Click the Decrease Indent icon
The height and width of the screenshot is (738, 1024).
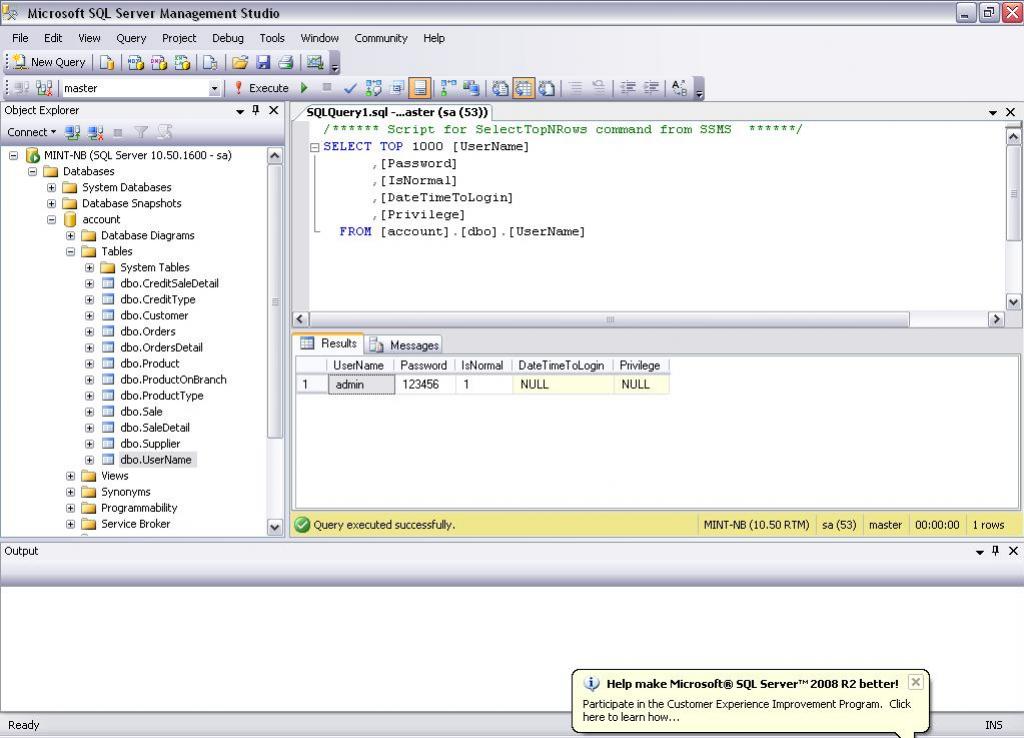tap(628, 88)
